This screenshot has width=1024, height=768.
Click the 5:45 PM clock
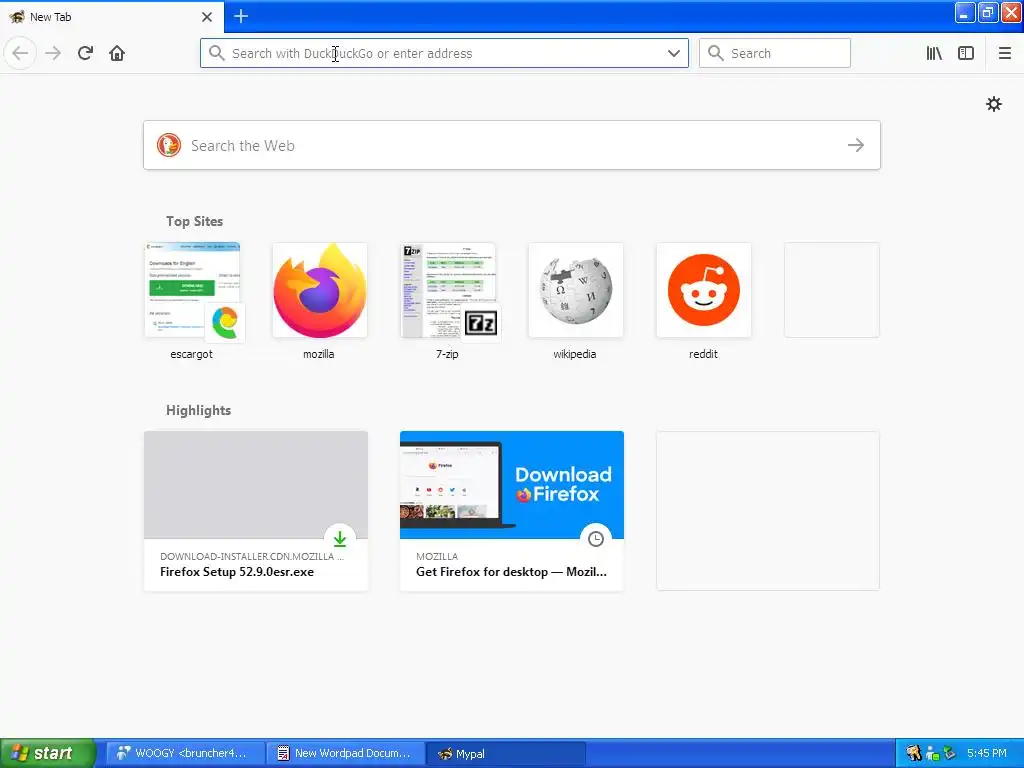987,753
